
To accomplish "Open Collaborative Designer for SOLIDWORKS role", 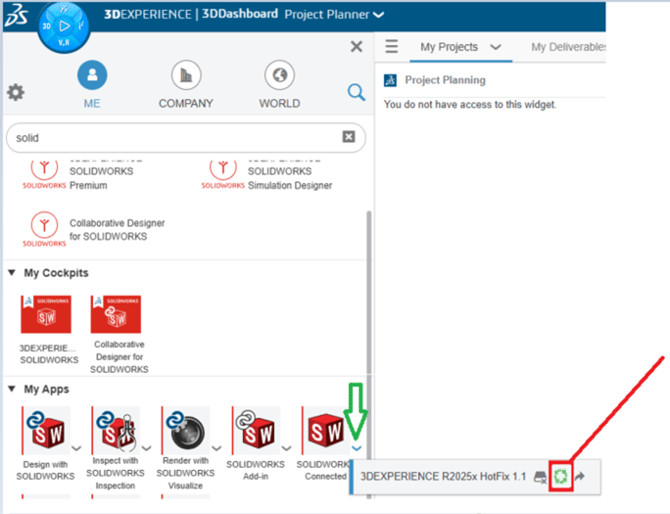I will tap(94, 229).
